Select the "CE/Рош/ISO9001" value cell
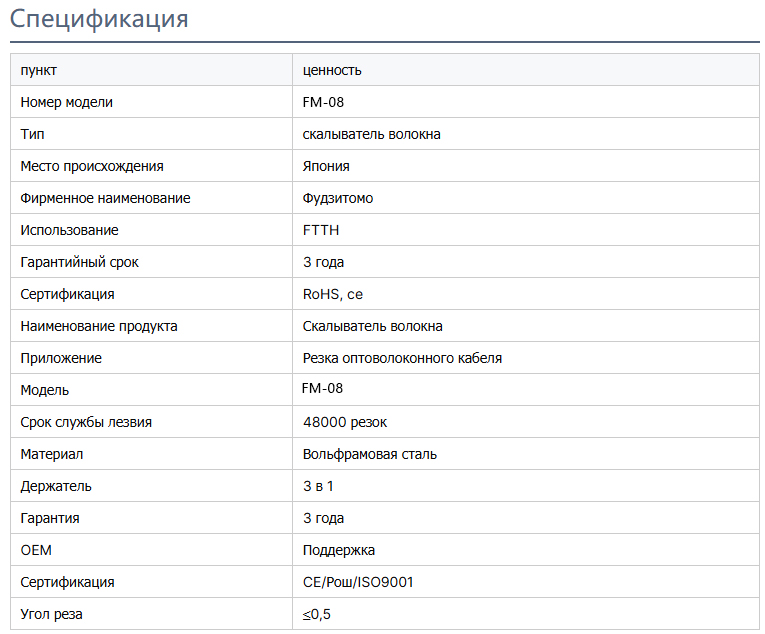 358,582
